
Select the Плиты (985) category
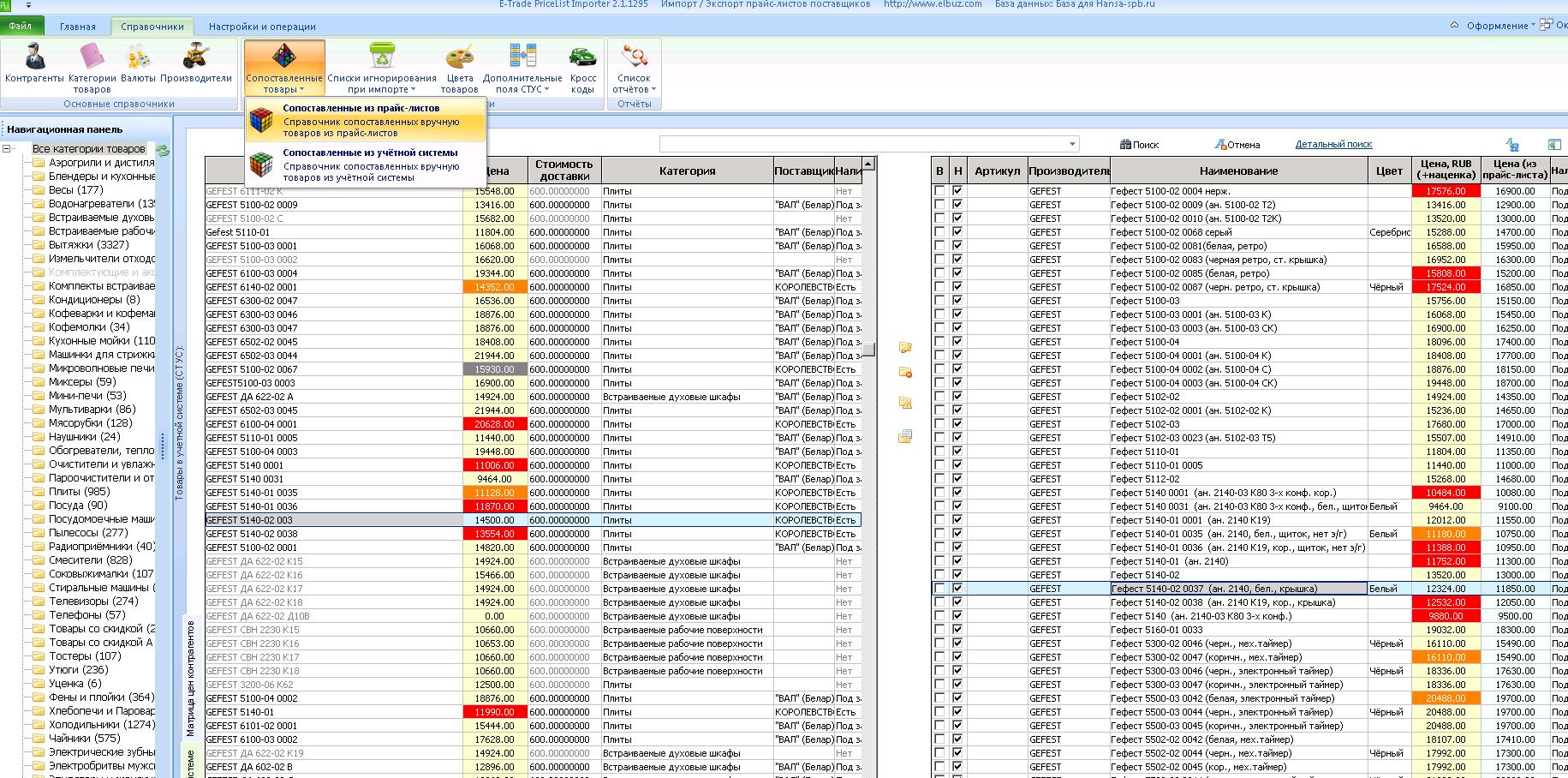(x=79, y=492)
